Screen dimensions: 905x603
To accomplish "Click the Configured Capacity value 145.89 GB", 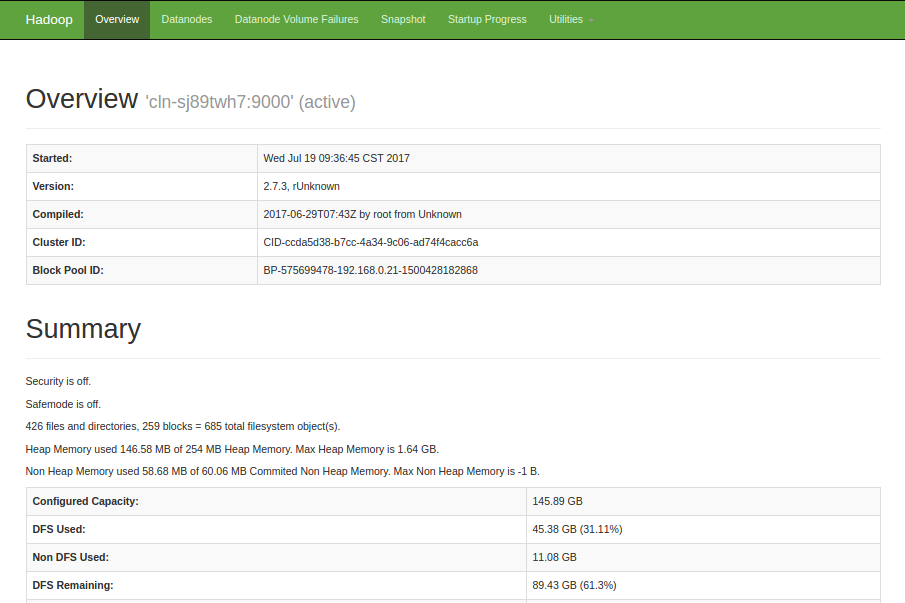I will pyautogui.click(x=557, y=501).
